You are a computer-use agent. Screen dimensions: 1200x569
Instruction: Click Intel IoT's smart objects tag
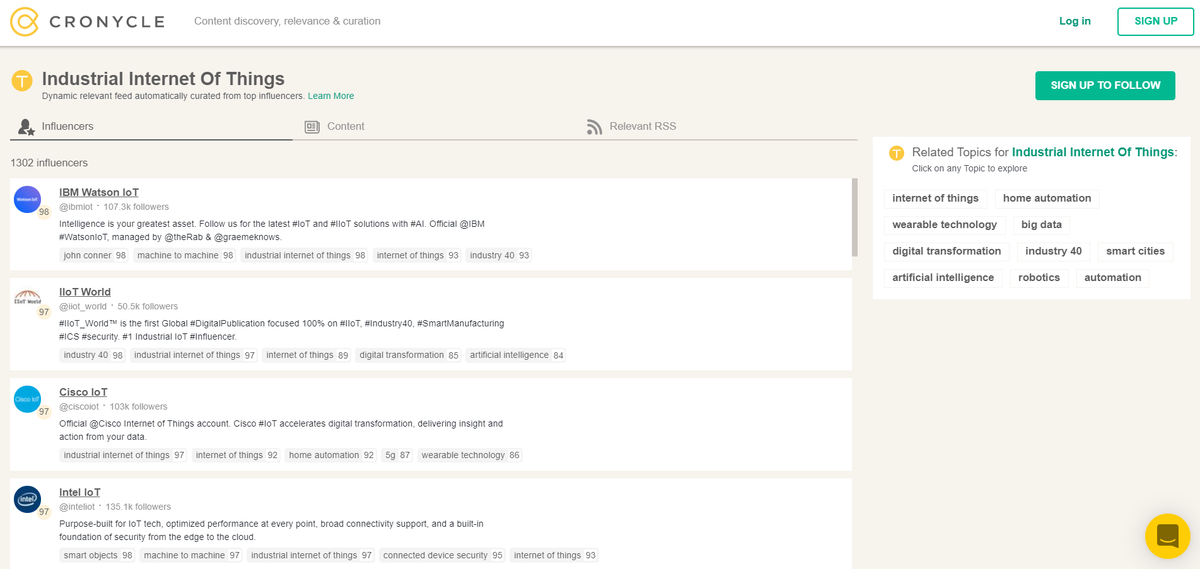pyautogui.click(x=98, y=556)
